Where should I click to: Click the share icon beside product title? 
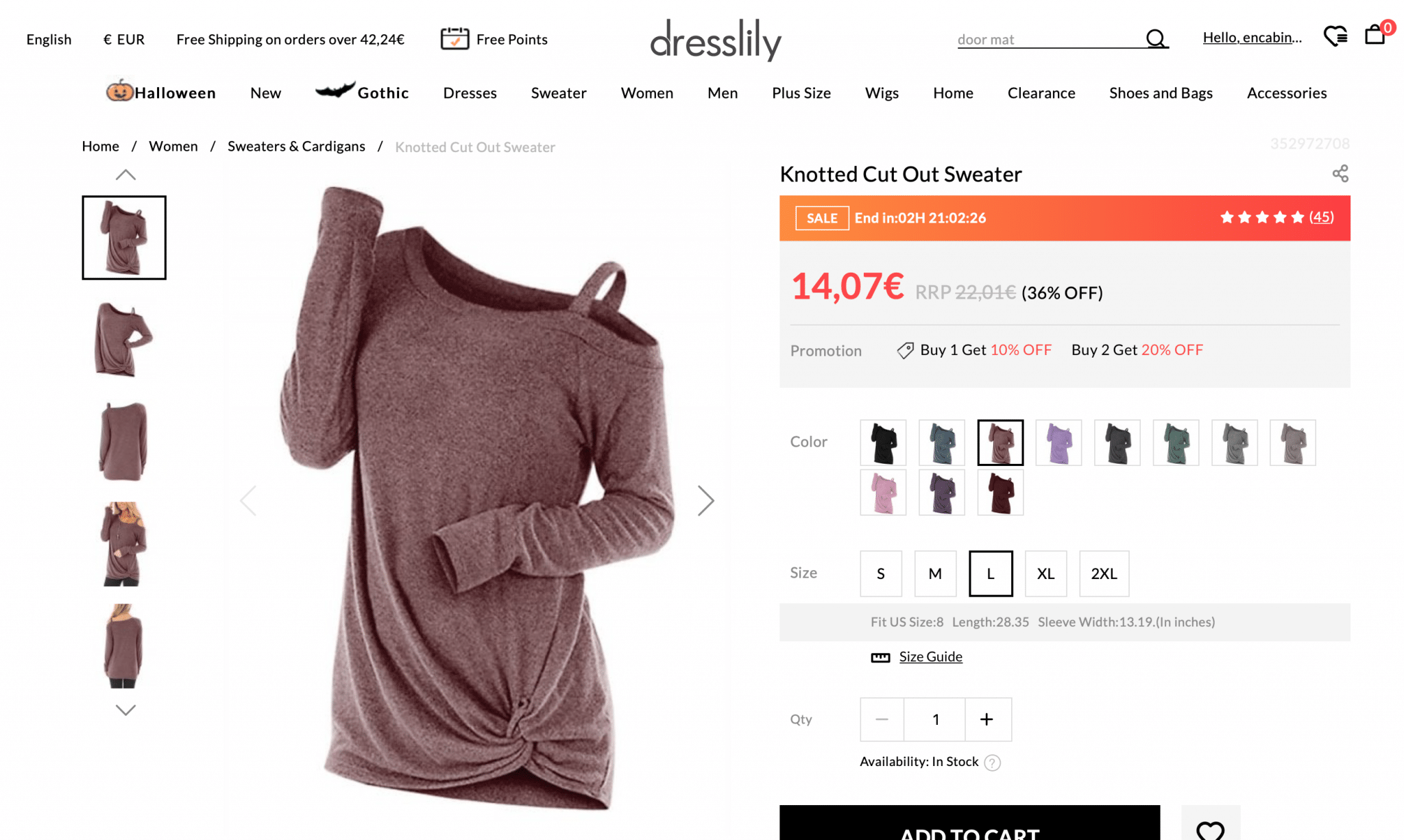click(1340, 173)
